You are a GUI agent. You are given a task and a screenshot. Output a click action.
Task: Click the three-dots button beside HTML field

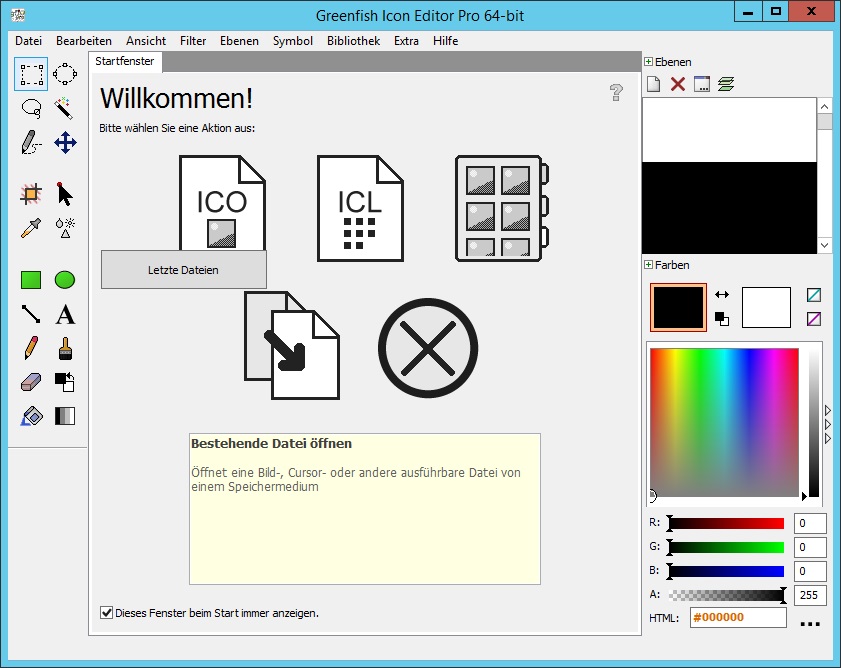point(810,623)
